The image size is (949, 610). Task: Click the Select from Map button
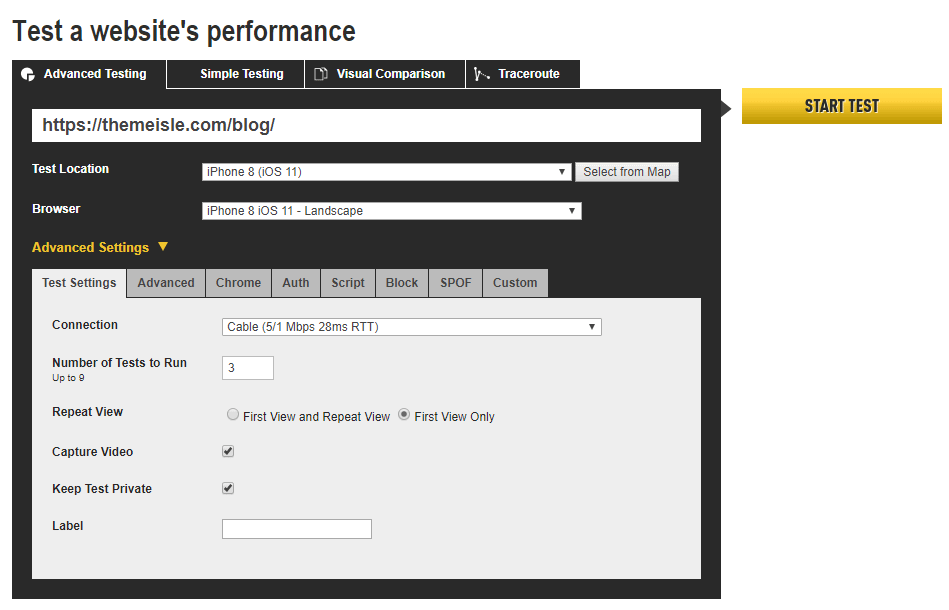[626, 172]
